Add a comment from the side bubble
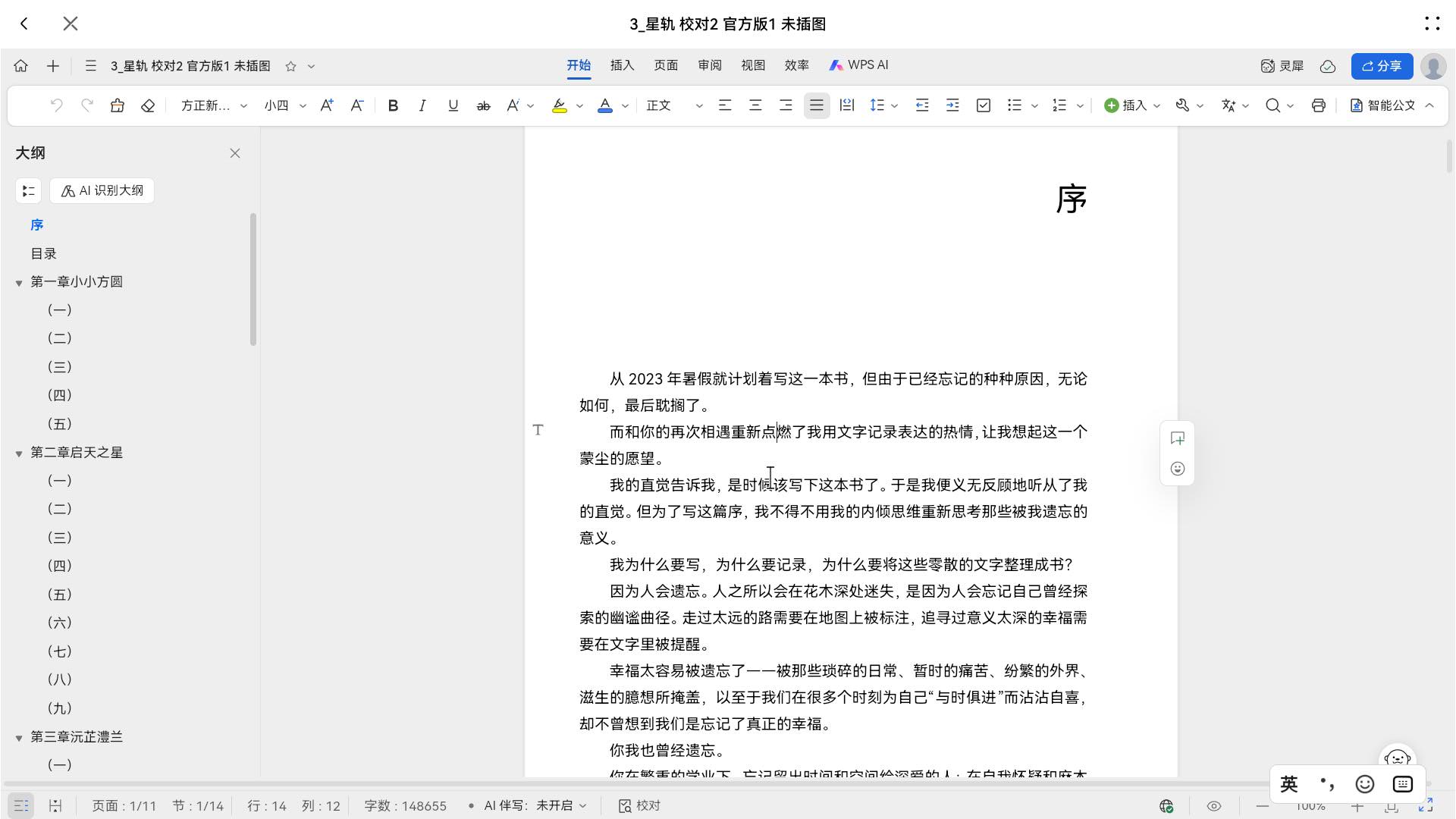This screenshot has width=1456, height=819. coord(1178,438)
